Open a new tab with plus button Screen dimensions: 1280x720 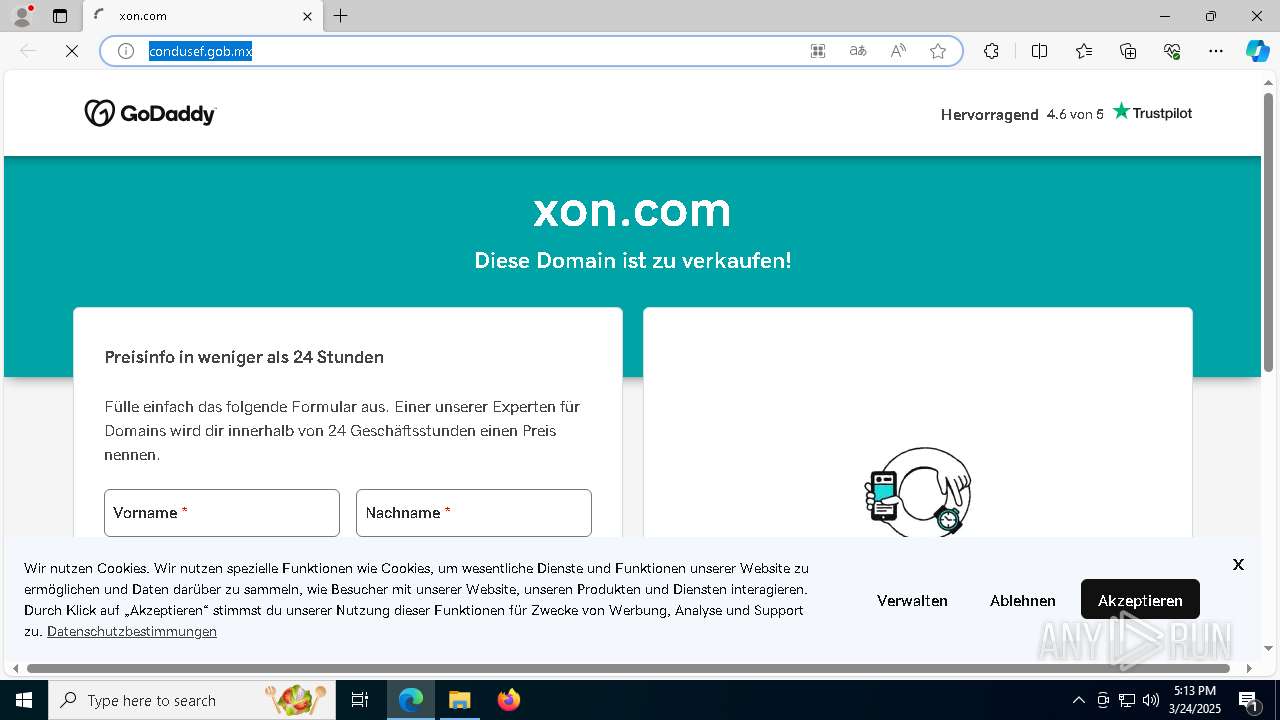341,16
